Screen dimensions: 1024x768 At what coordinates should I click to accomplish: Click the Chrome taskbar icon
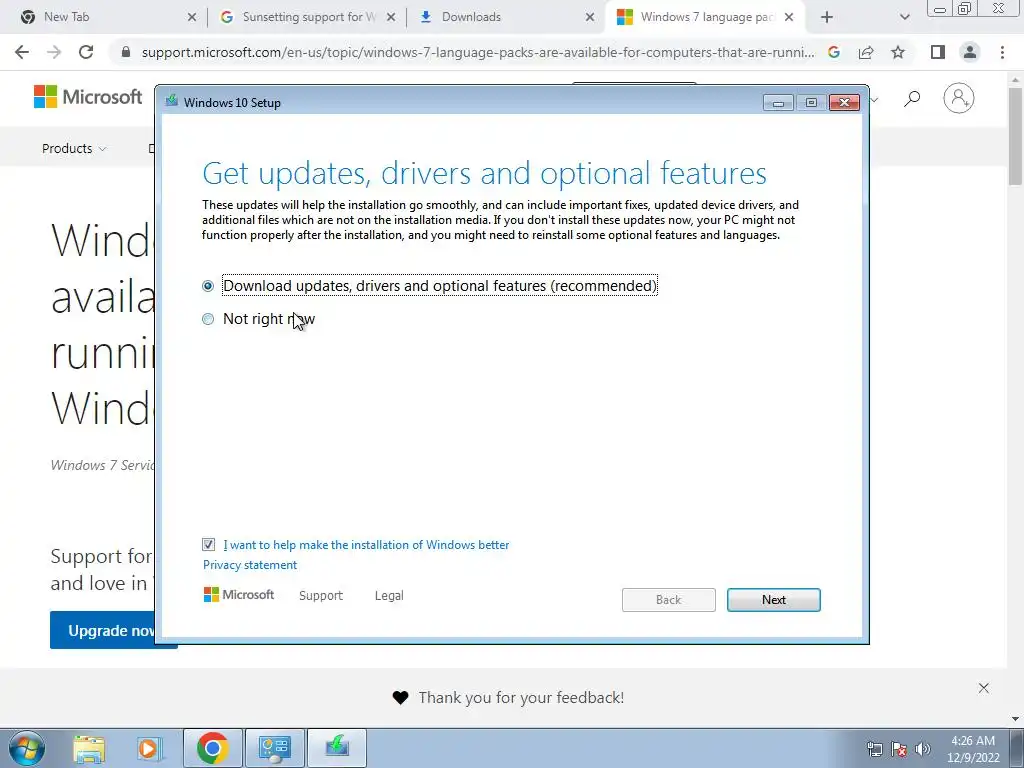click(212, 748)
